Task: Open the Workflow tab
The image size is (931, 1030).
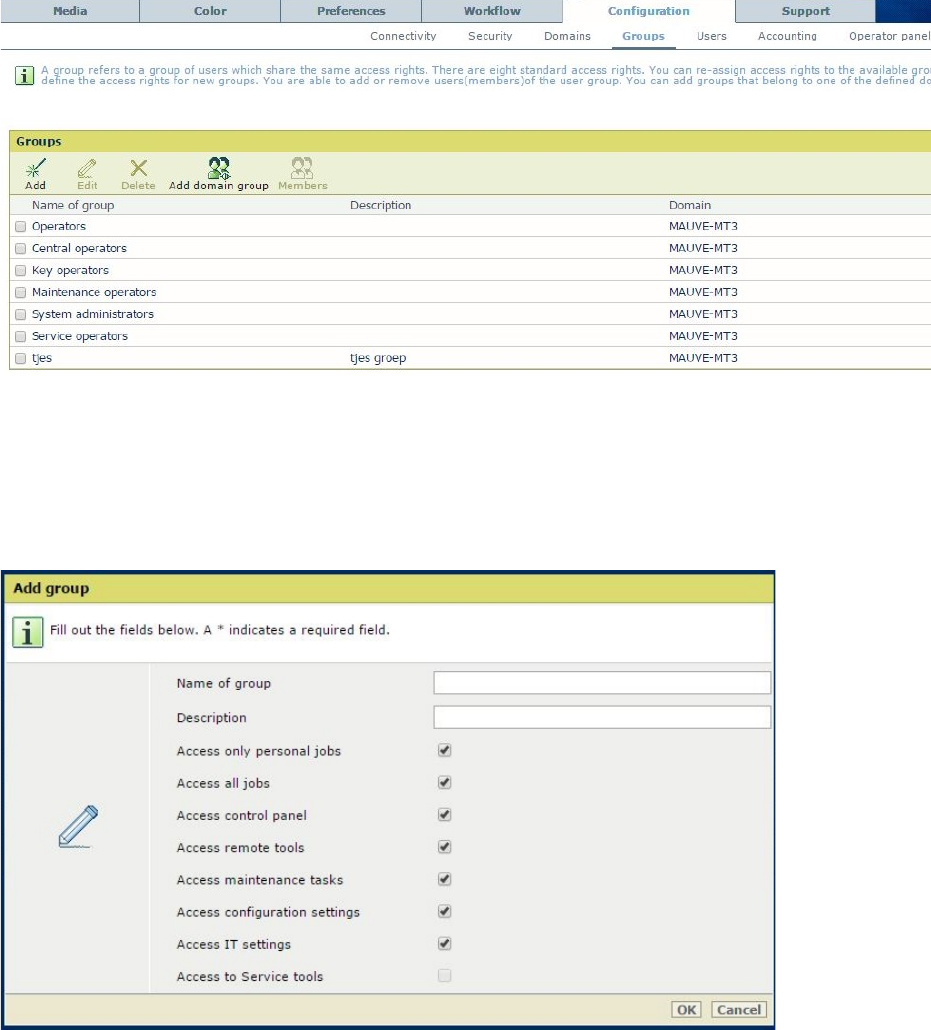Action: pyautogui.click(x=492, y=11)
